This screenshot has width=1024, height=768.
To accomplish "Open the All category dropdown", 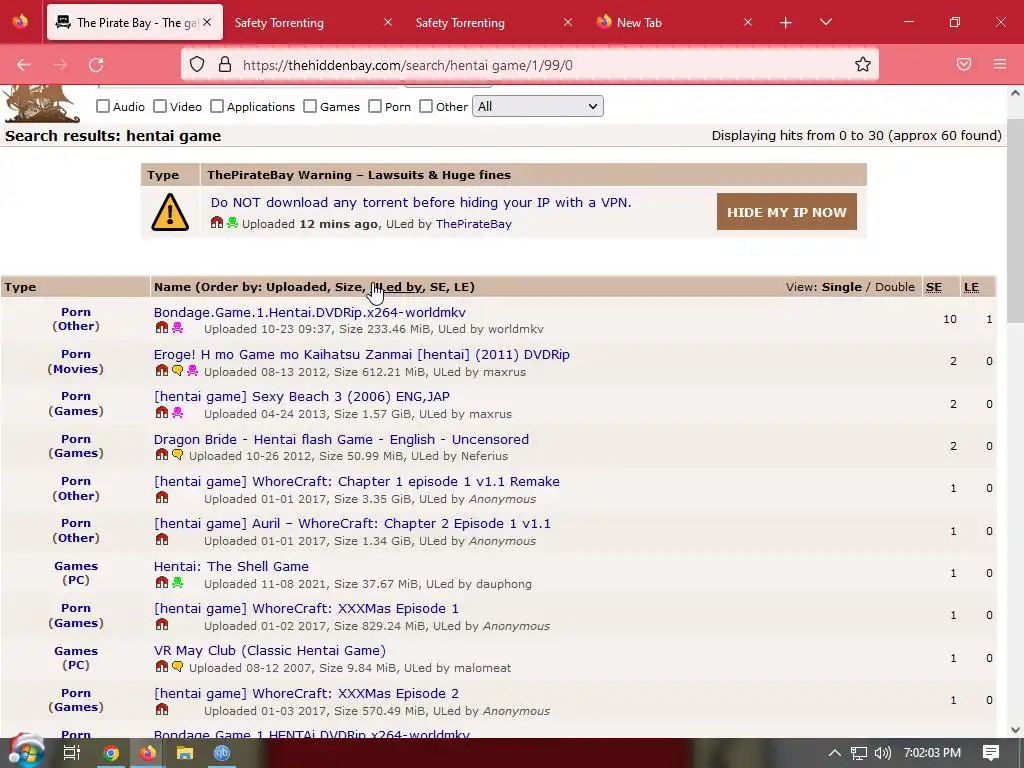I will pos(537,106).
